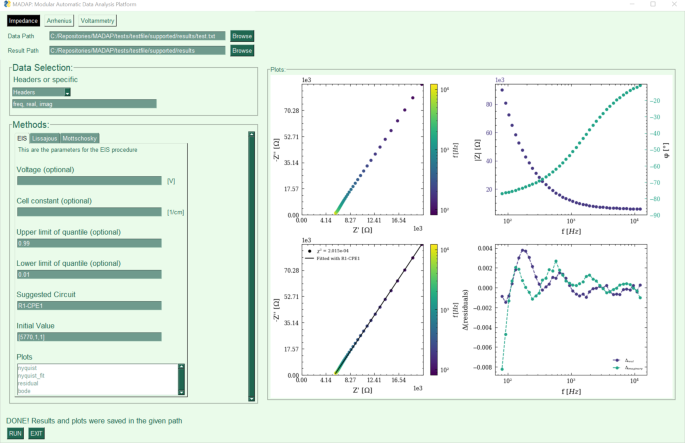
Task: Select nyquist in the Plots list
Action: pyautogui.click(x=28, y=368)
